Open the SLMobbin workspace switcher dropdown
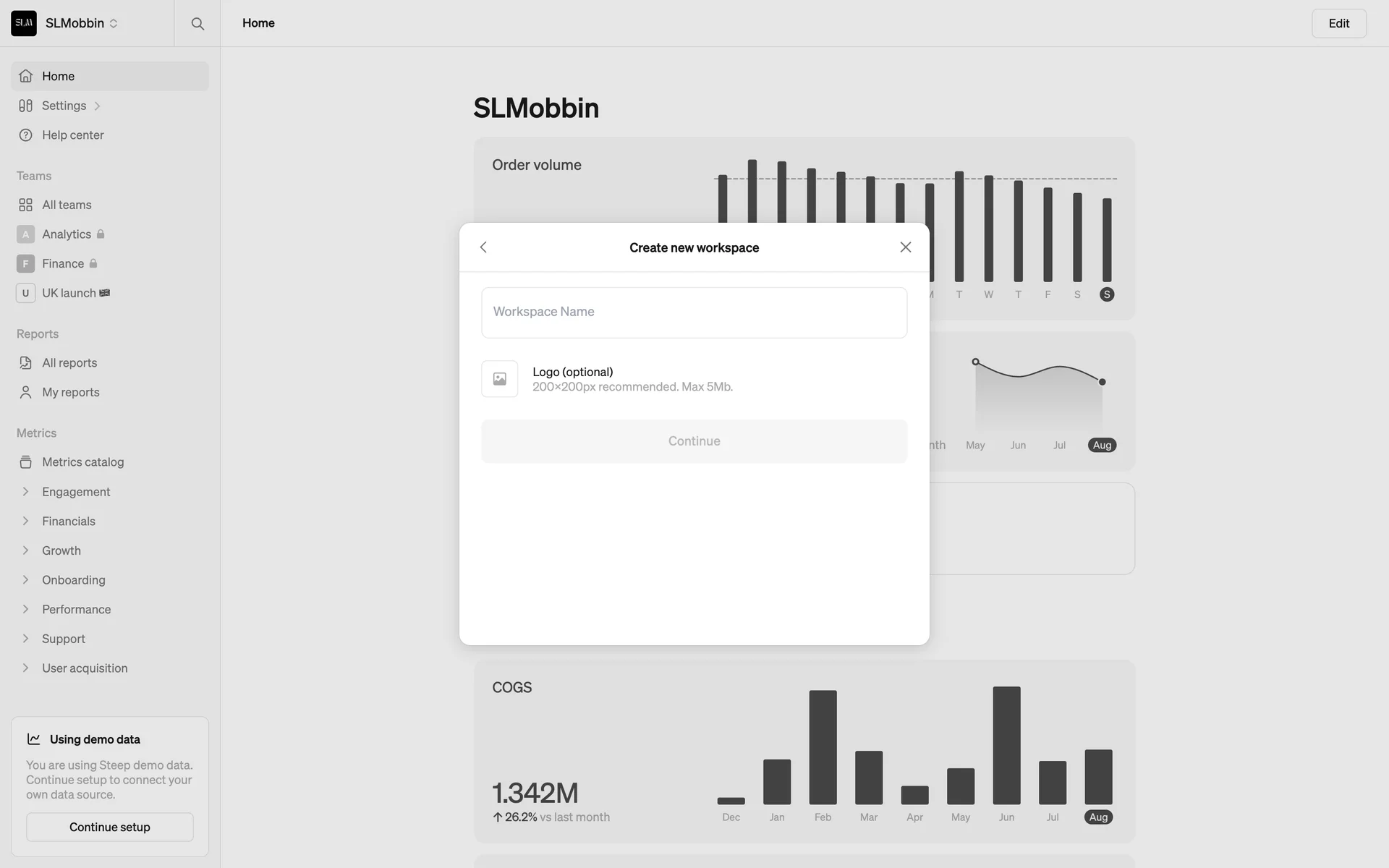1389x868 pixels. coord(81,23)
